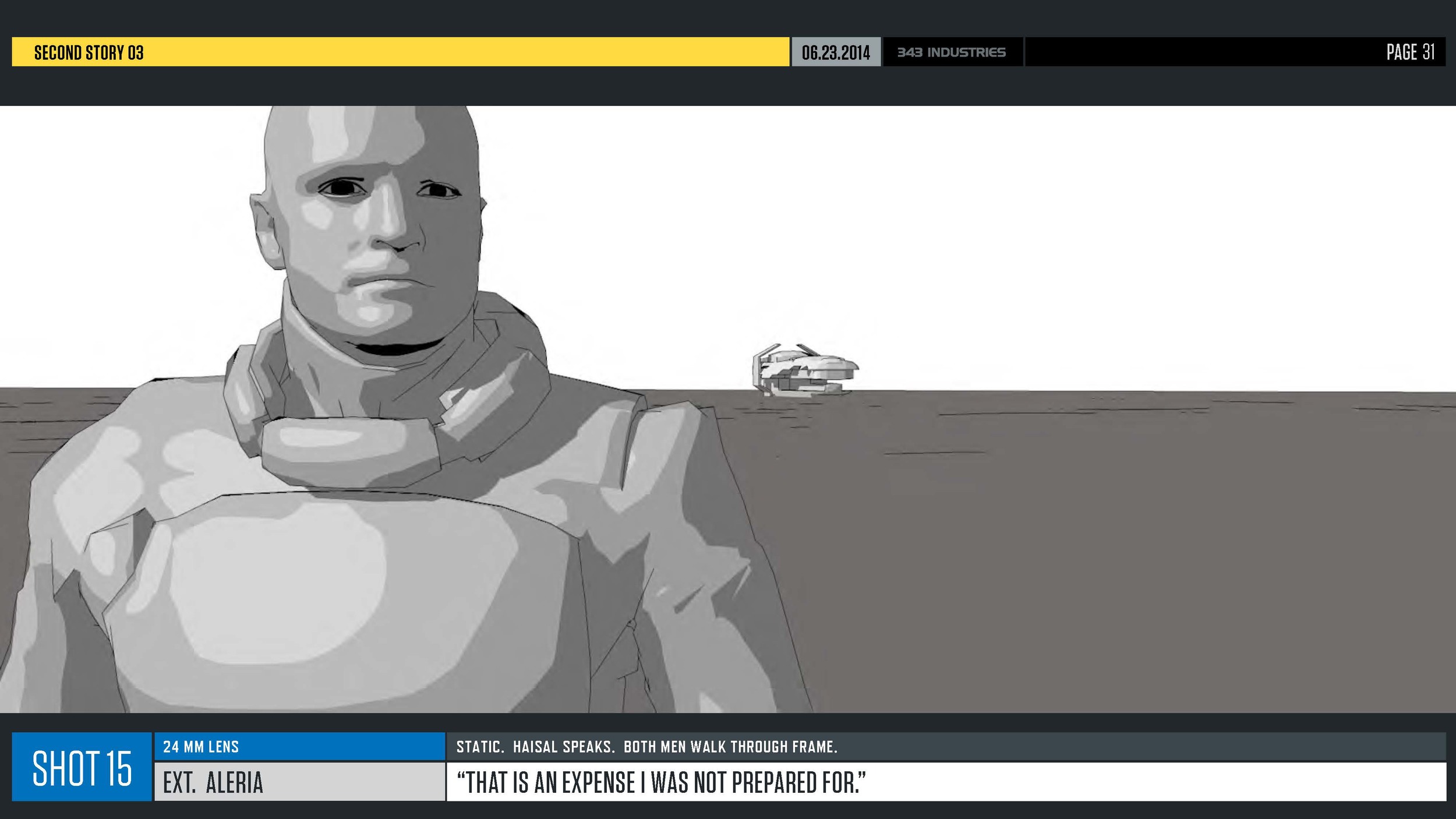The height and width of the screenshot is (819, 1456).
Task: Click the 'SHOT 15' blue box
Action: pyautogui.click(x=82, y=767)
